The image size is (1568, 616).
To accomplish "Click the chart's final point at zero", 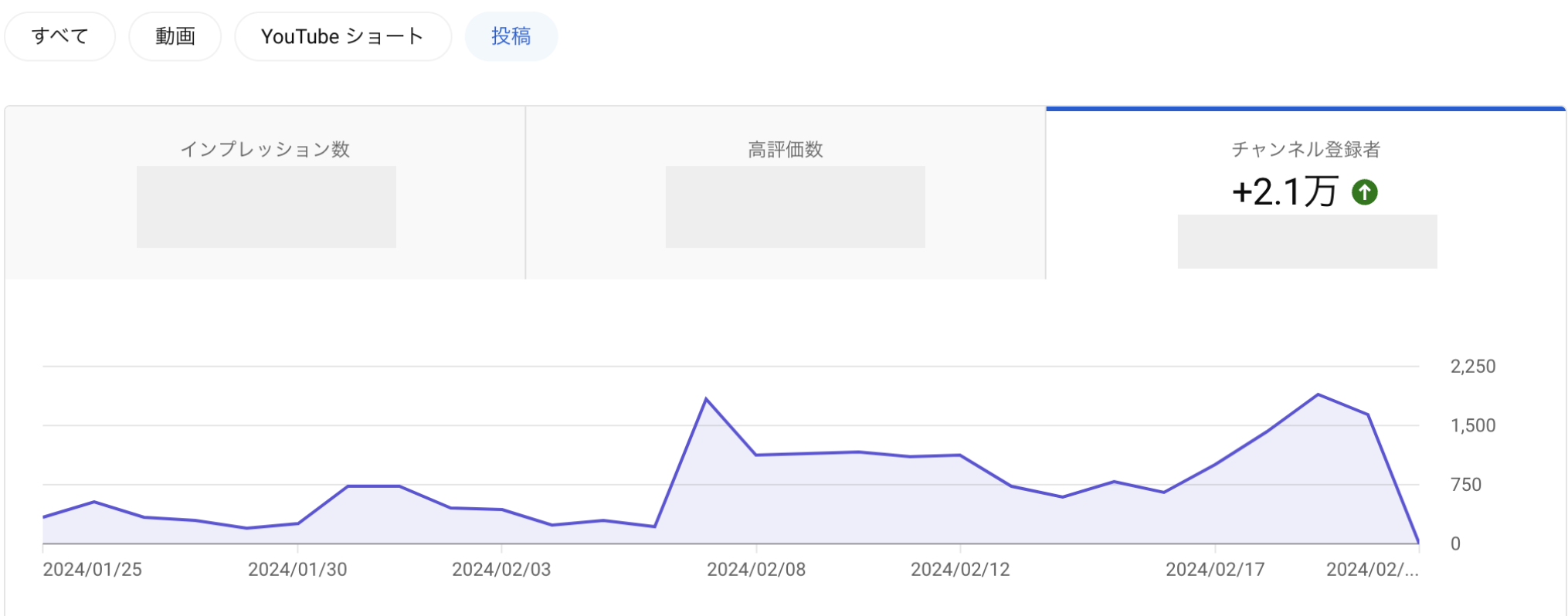I will point(1418,542).
